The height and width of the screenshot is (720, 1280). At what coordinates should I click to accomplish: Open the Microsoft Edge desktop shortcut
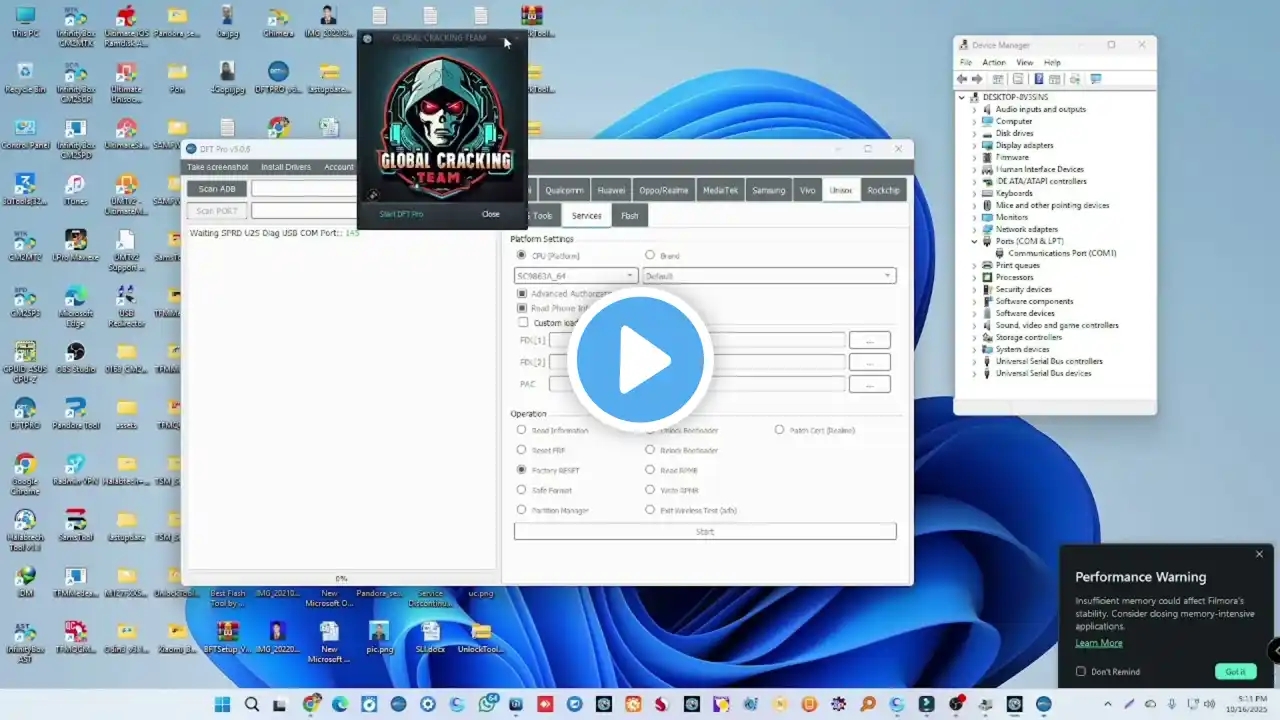(x=75, y=298)
